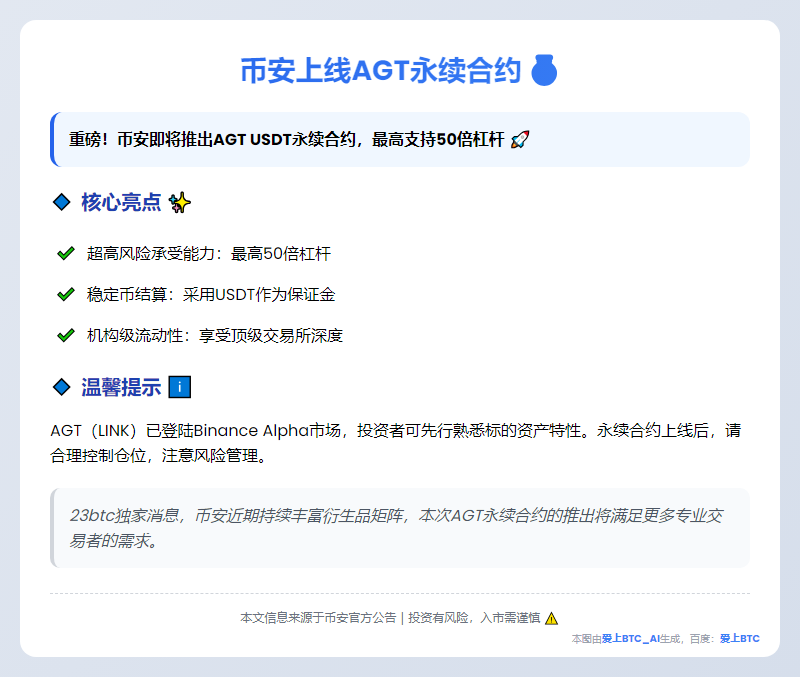Click the blue diamond before 温馨提示

62,387
